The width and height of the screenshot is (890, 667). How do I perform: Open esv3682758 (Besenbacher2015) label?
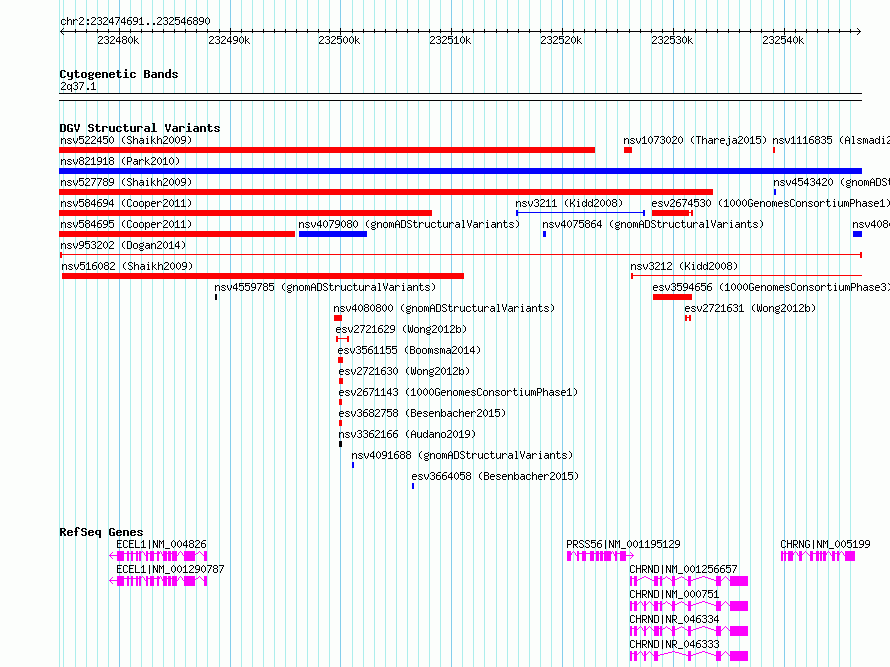422,413
